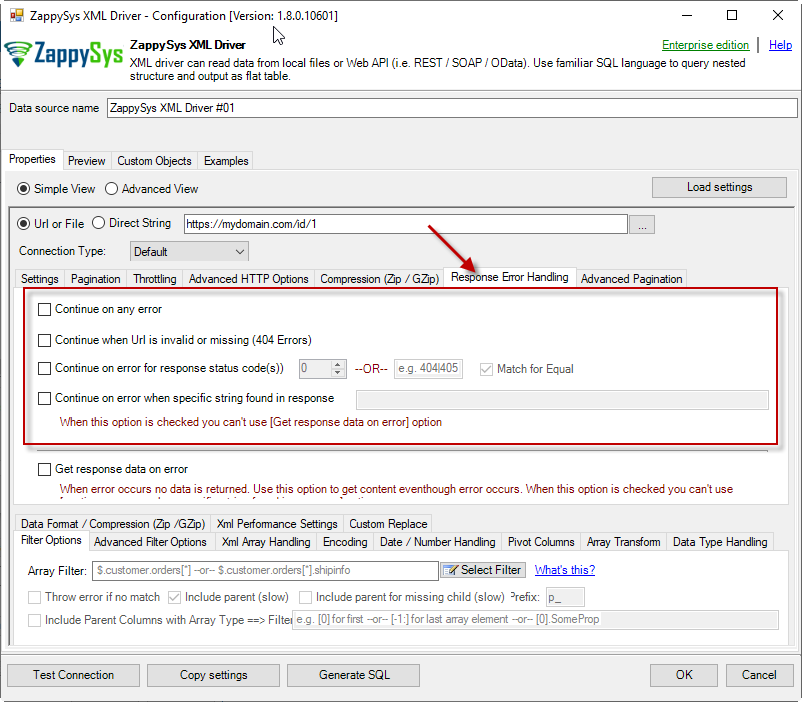Click the title bar application icon
802x702 pixels.
14,16
